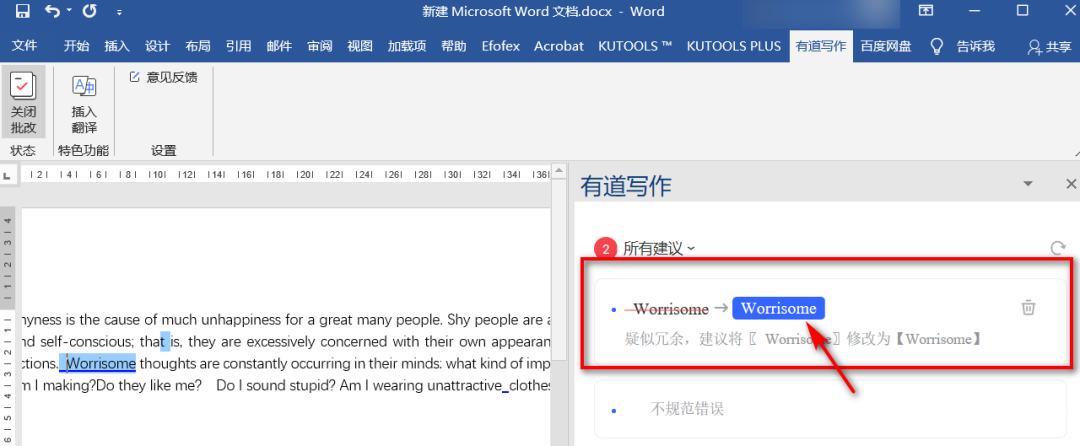Click the 共享 share button
The height and width of the screenshot is (446, 1080).
[1050, 47]
